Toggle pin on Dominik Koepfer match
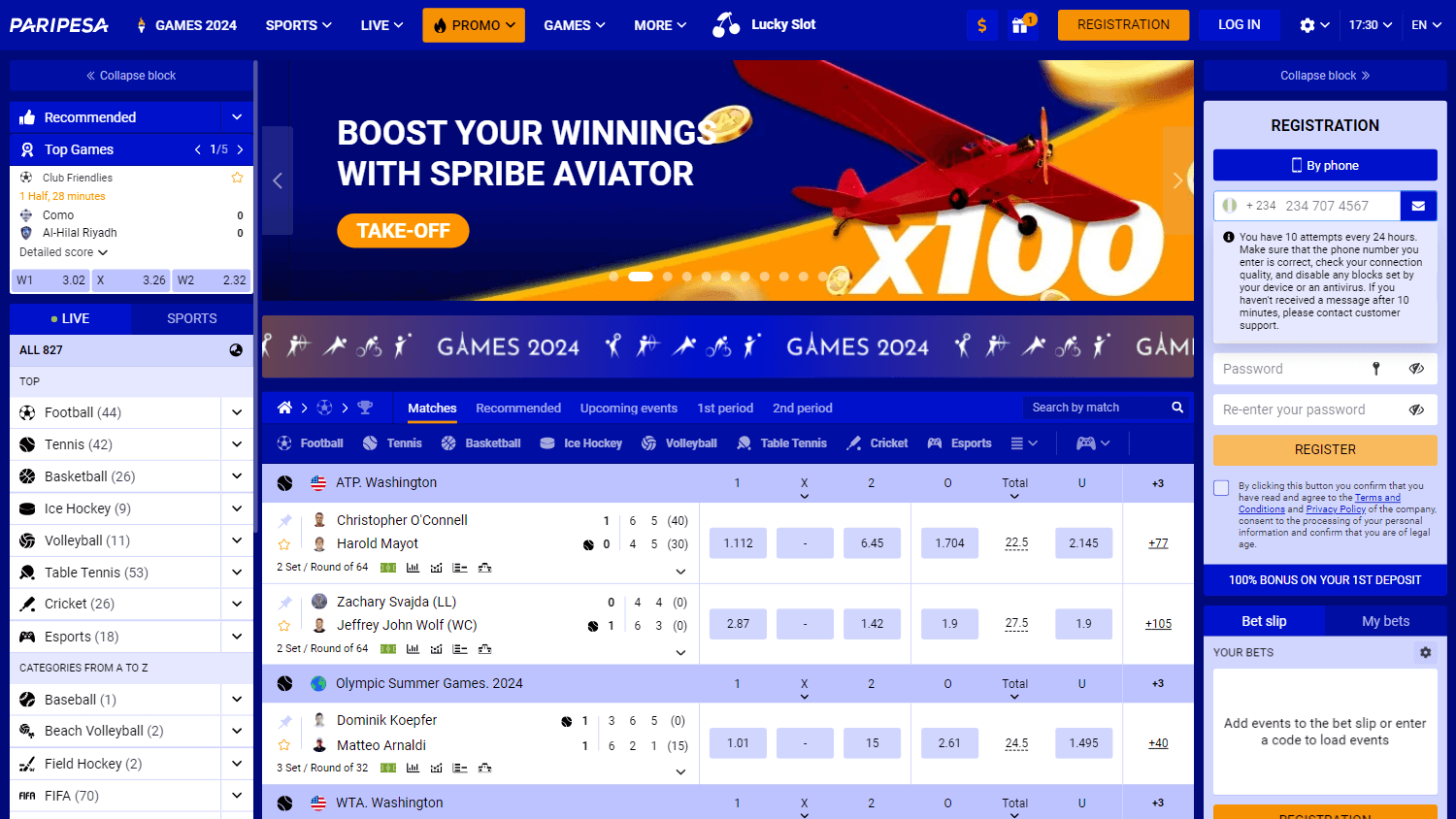Viewport: 1456px width, 819px height. pos(284,722)
